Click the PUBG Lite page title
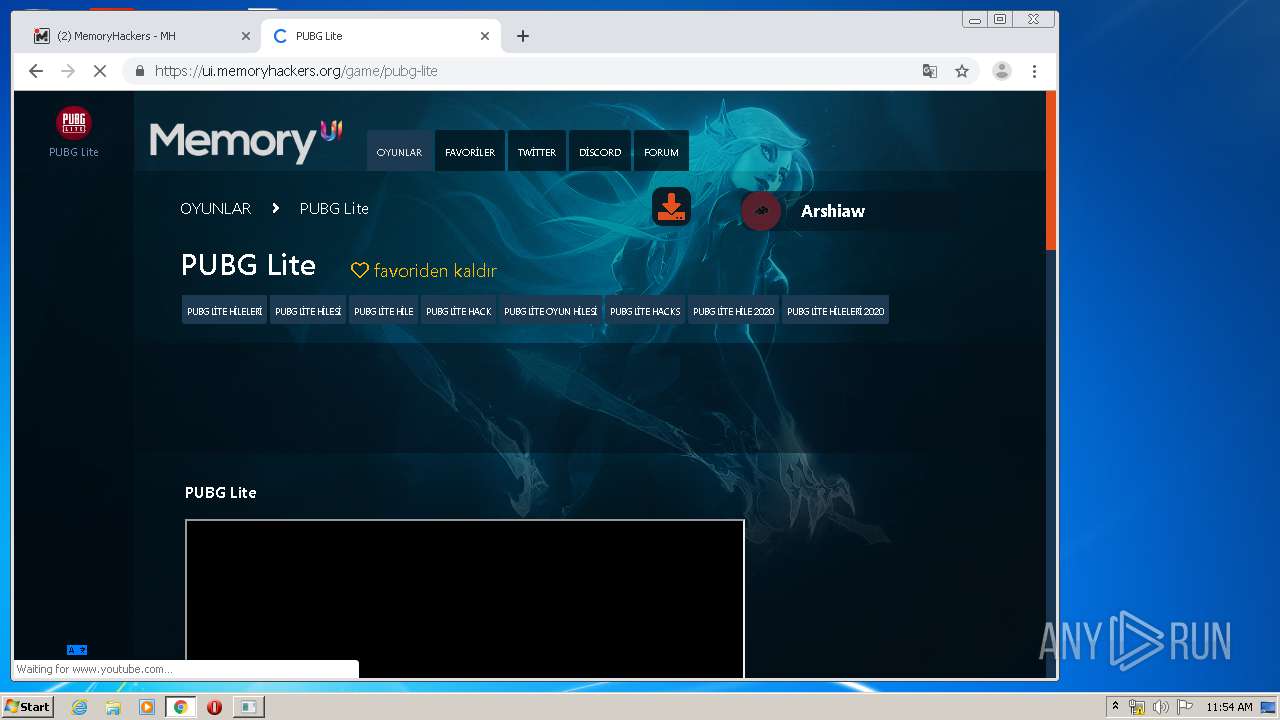1280x720 pixels. point(248,265)
